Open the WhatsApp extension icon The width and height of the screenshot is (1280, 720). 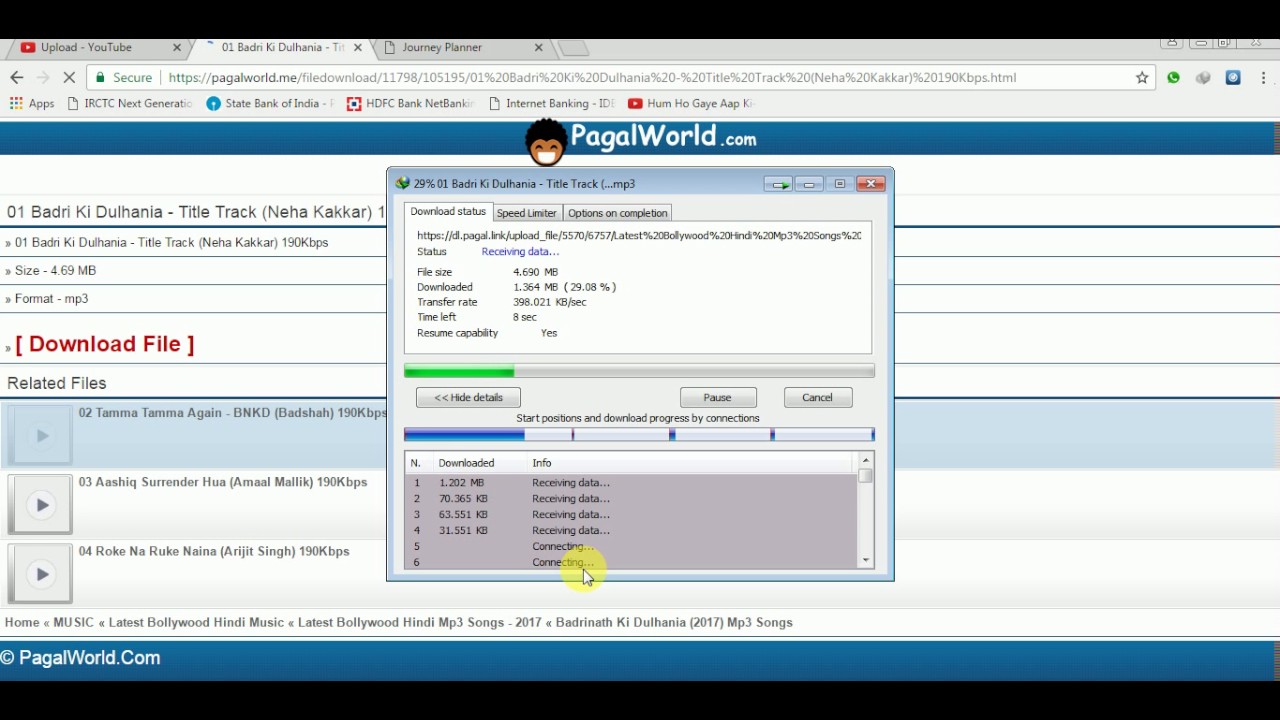[1173, 77]
